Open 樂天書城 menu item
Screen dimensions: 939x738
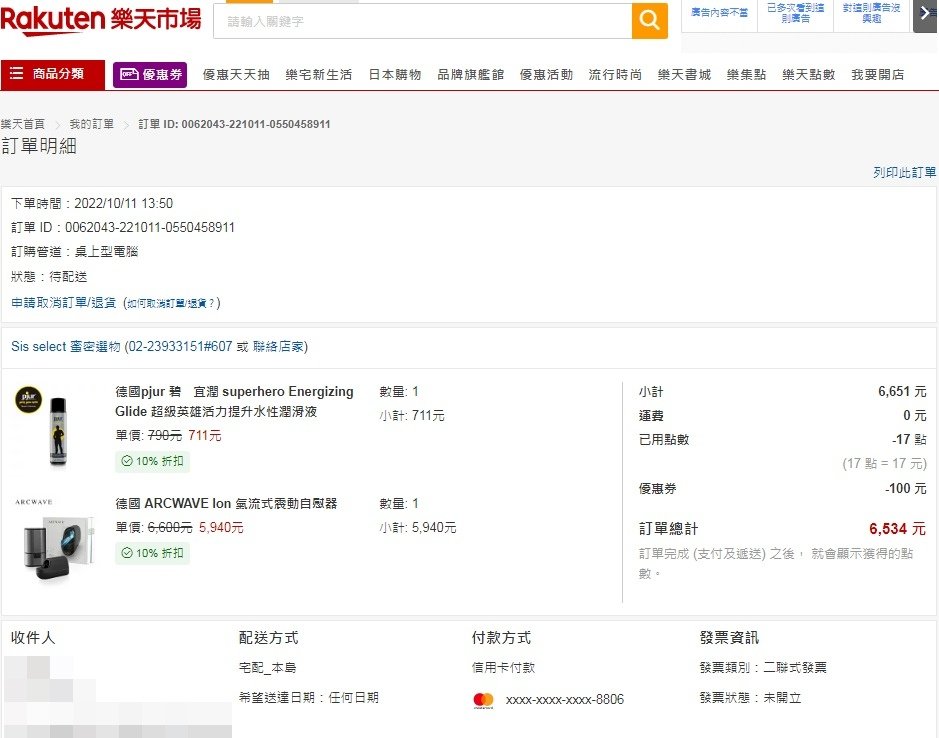[x=684, y=75]
